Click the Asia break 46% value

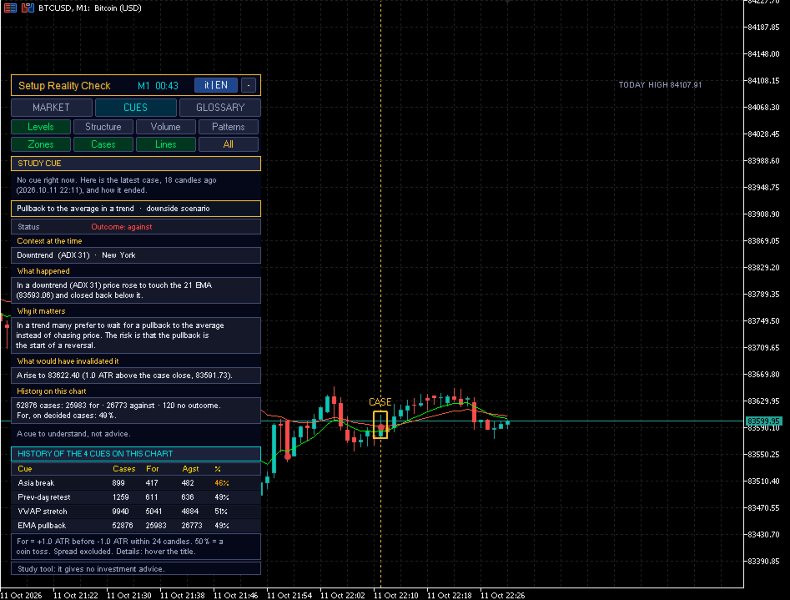(222, 483)
